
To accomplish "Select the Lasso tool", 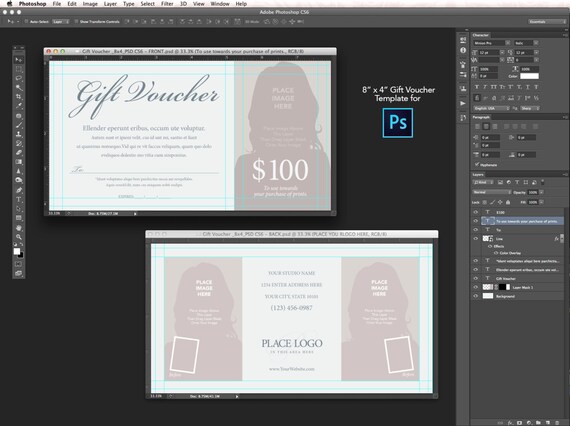I will coord(19,79).
